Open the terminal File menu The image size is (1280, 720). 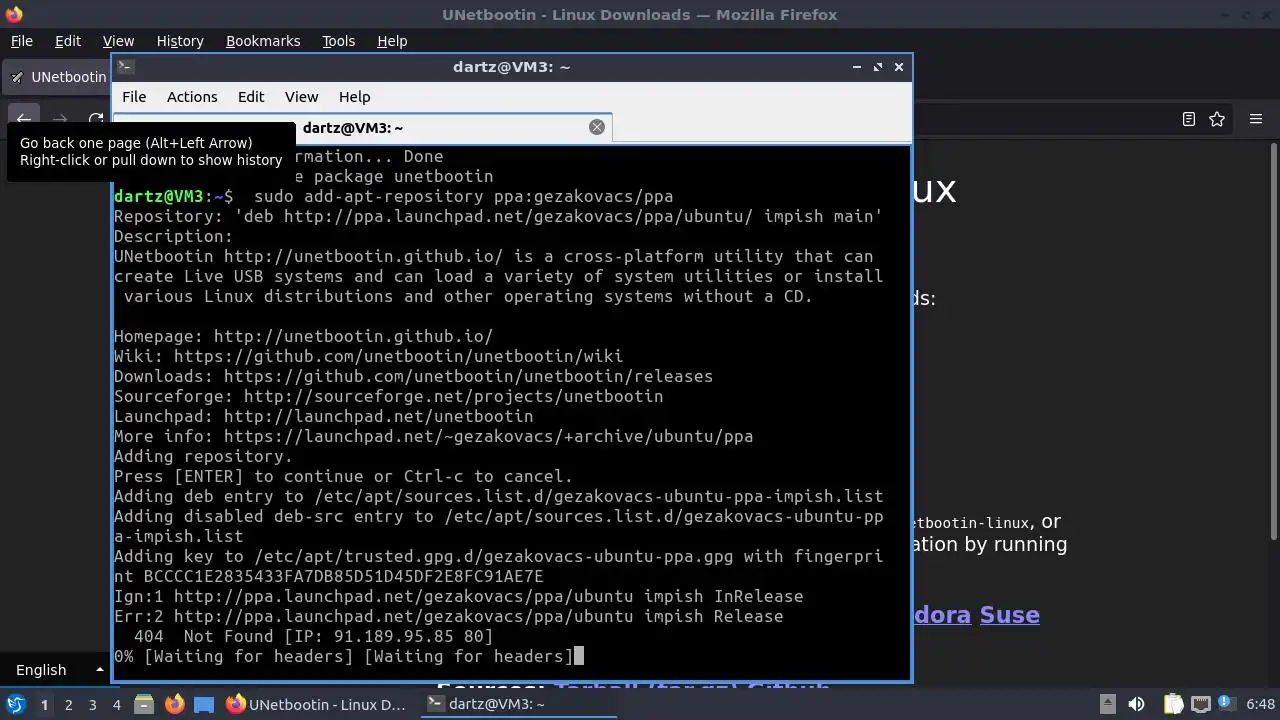click(134, 97)
